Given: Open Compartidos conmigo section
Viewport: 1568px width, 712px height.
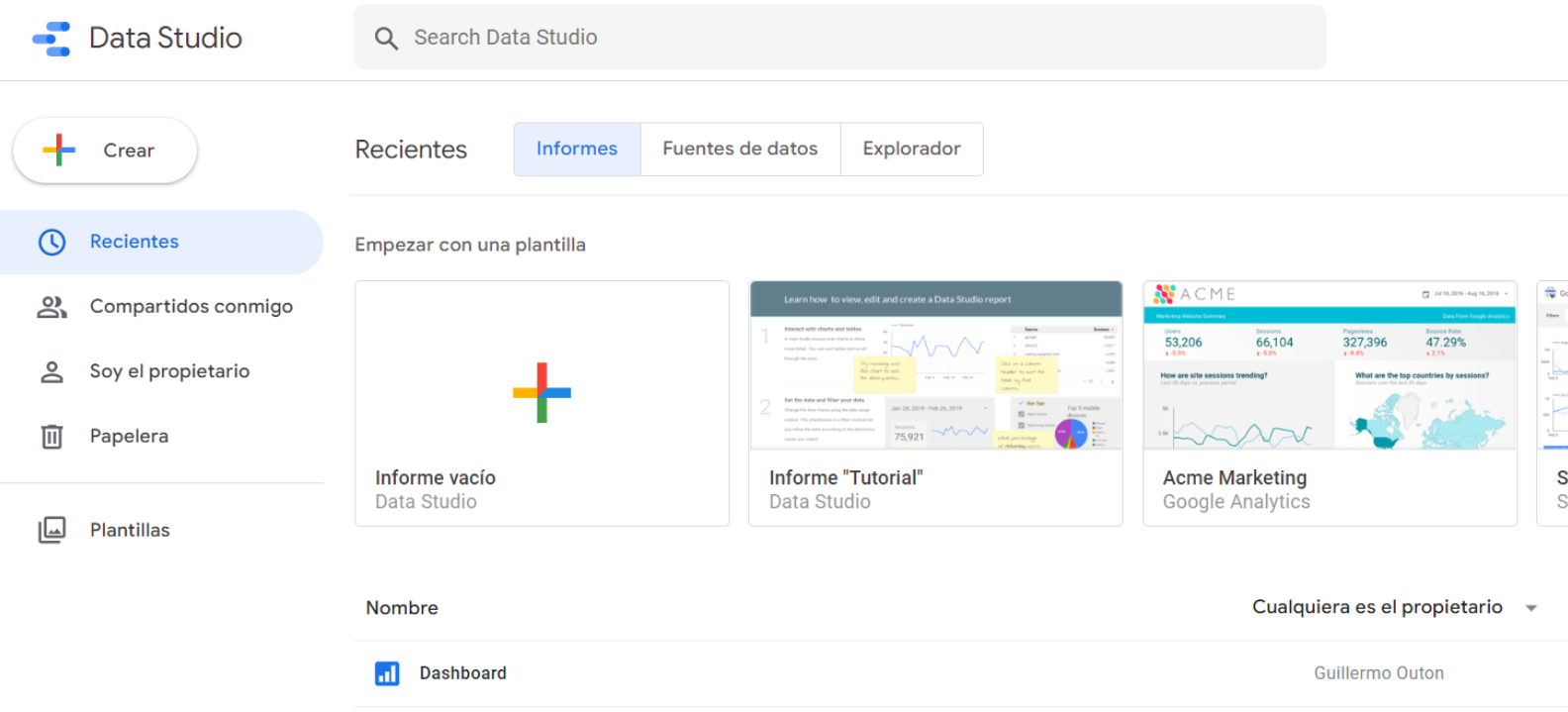Looking at the screenshot, I should 161,307.
